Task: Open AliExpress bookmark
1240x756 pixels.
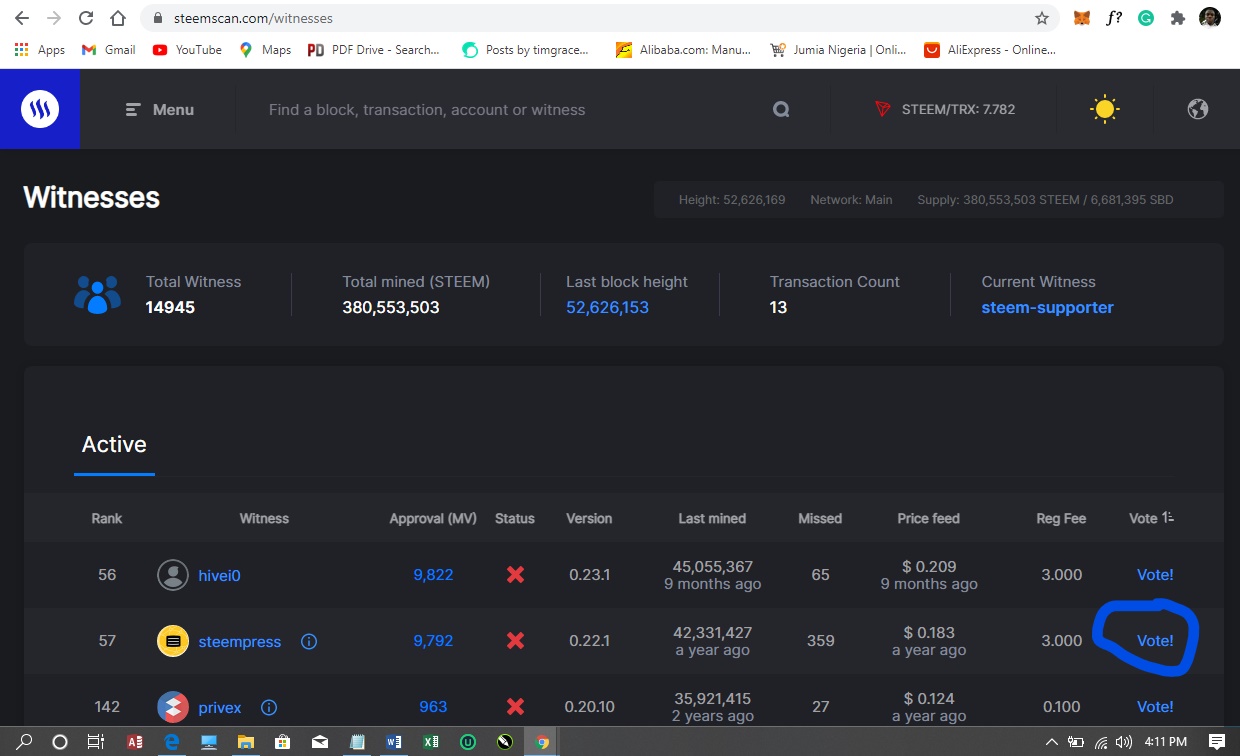Action: pos(990,49)
